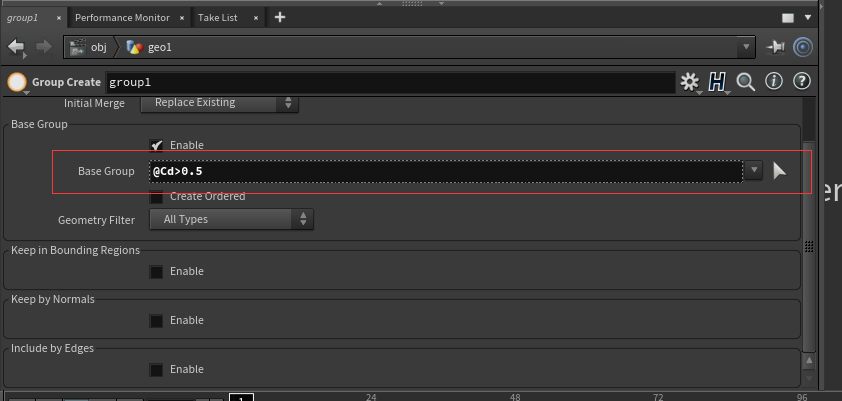Click the Include by Edges heading

pos(53,348)
